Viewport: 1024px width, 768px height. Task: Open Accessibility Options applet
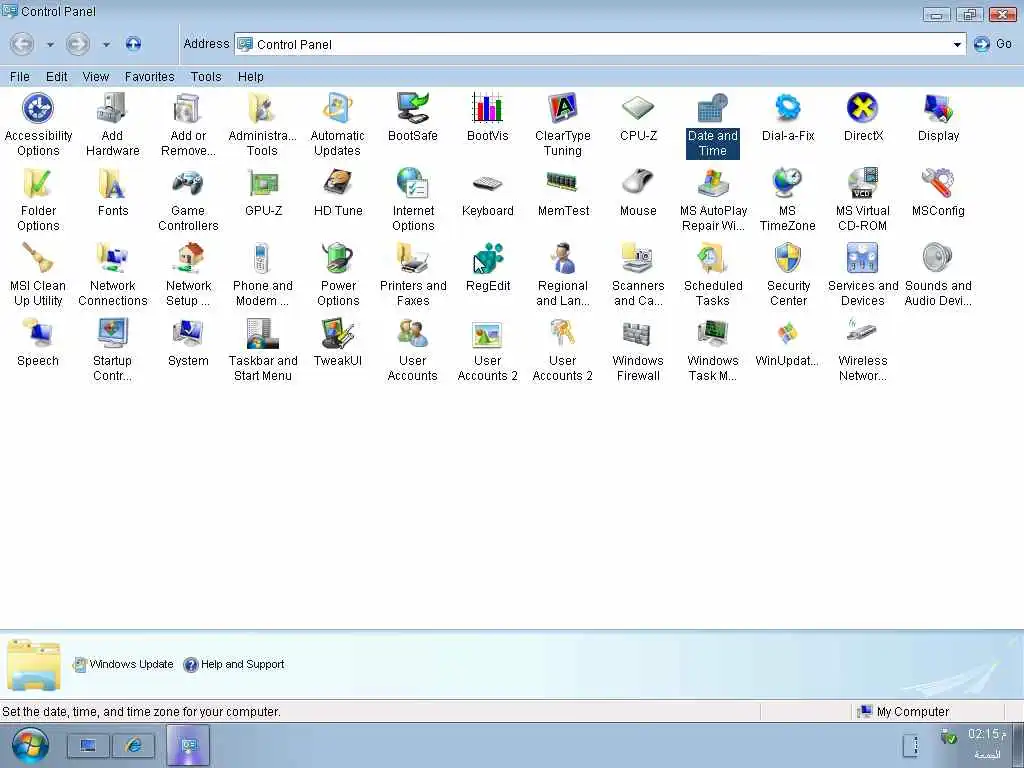click(38, 109)
